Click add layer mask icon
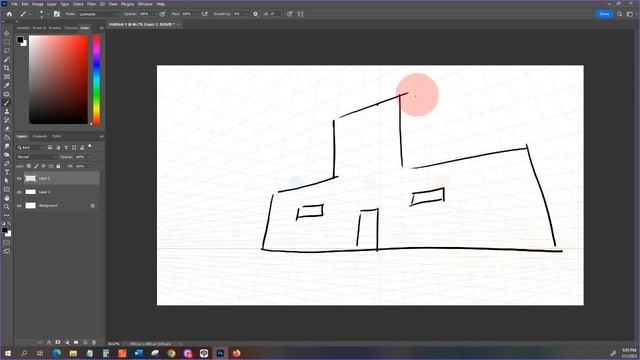 (x=58, y=342)
